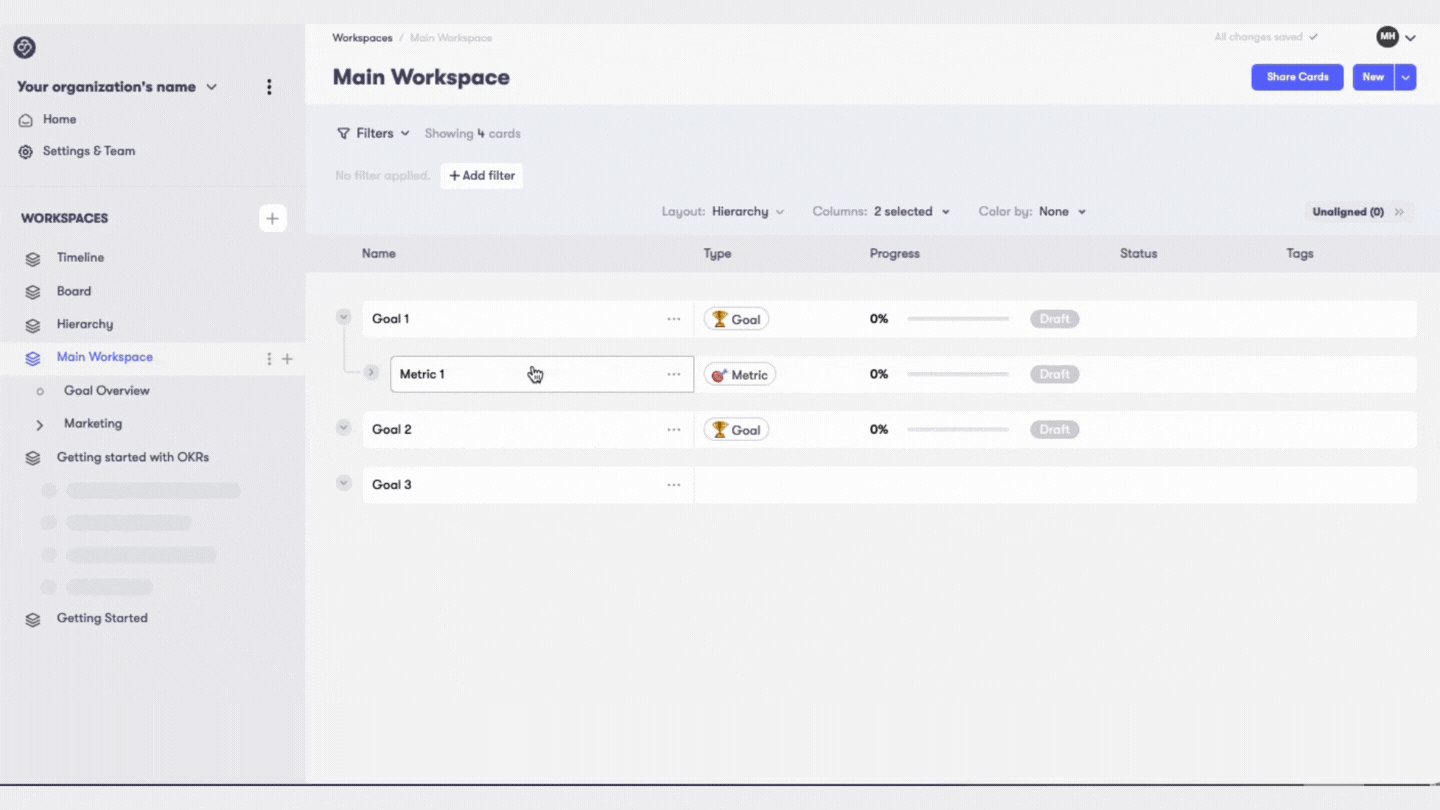This screenshot has width=1440, height=810.
Task: Click the Draft status of Goal 1
Action: [1055, 319]
